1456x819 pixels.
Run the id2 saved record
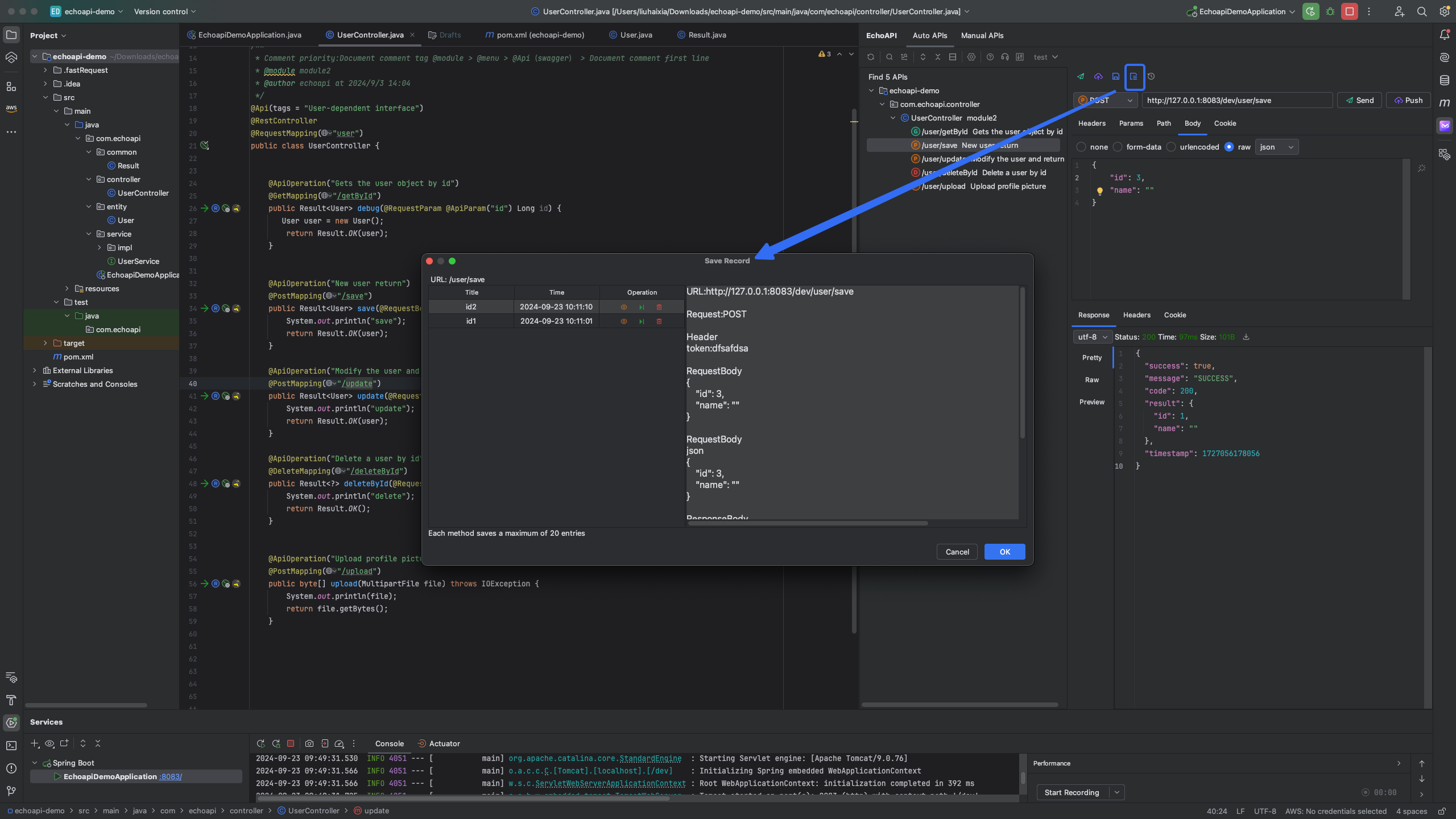tap(642, 307)
